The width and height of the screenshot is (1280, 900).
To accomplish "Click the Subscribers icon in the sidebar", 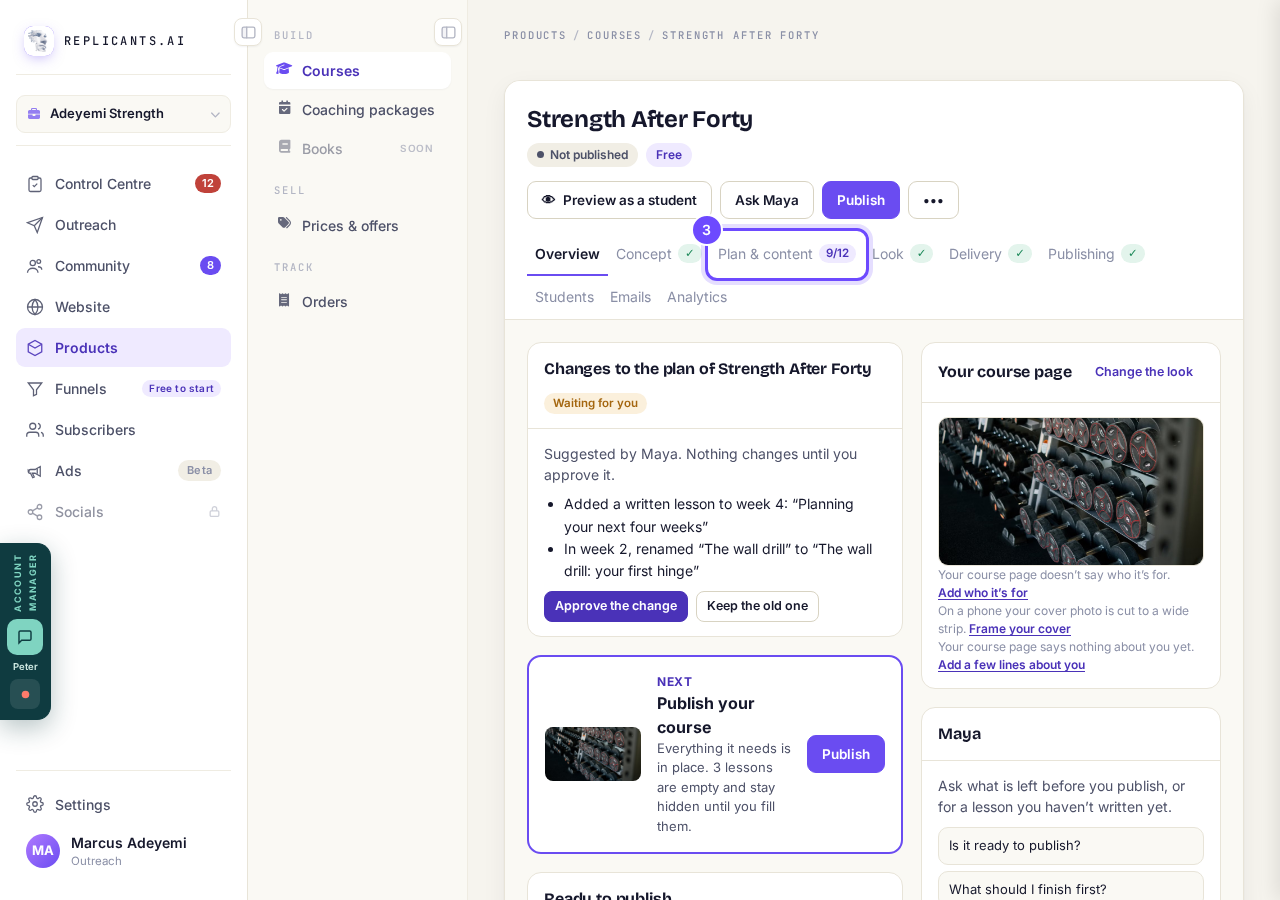I will coord(35,430).
